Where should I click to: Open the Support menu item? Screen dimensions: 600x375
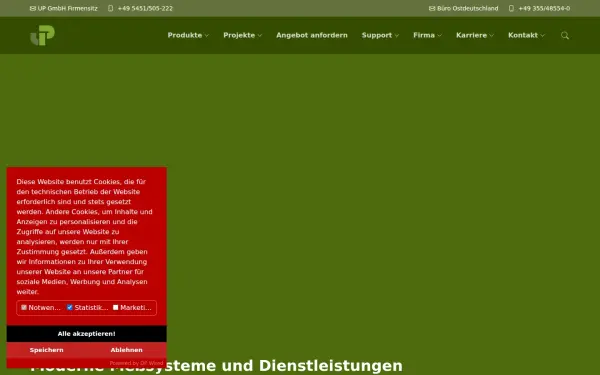[x=377, y=35]
